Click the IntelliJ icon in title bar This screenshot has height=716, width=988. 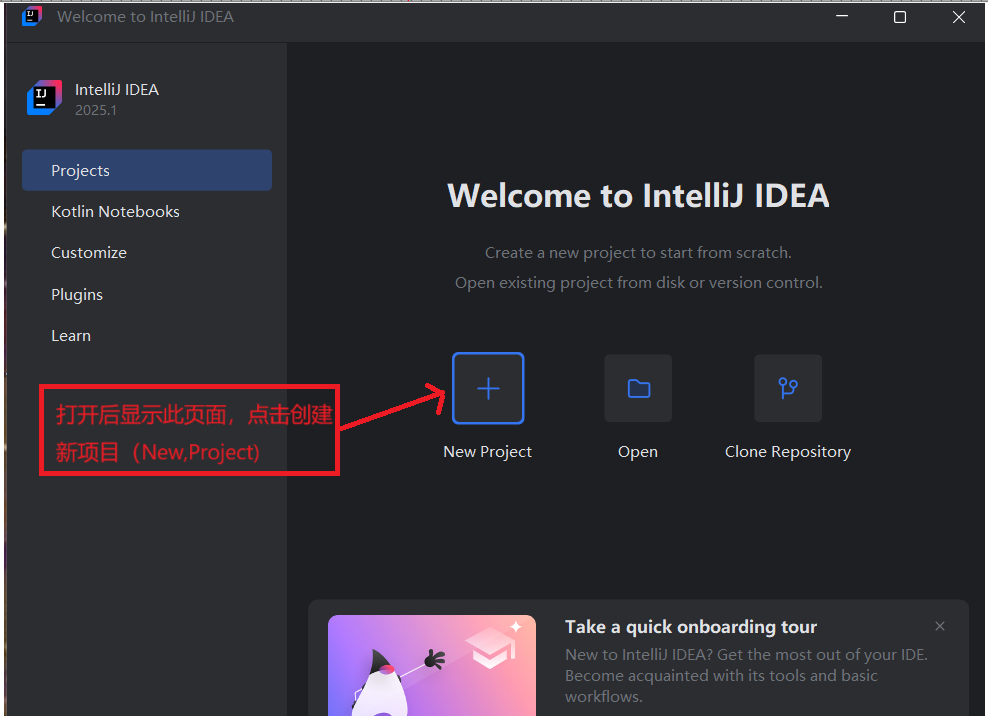click(x=32, y=16)
